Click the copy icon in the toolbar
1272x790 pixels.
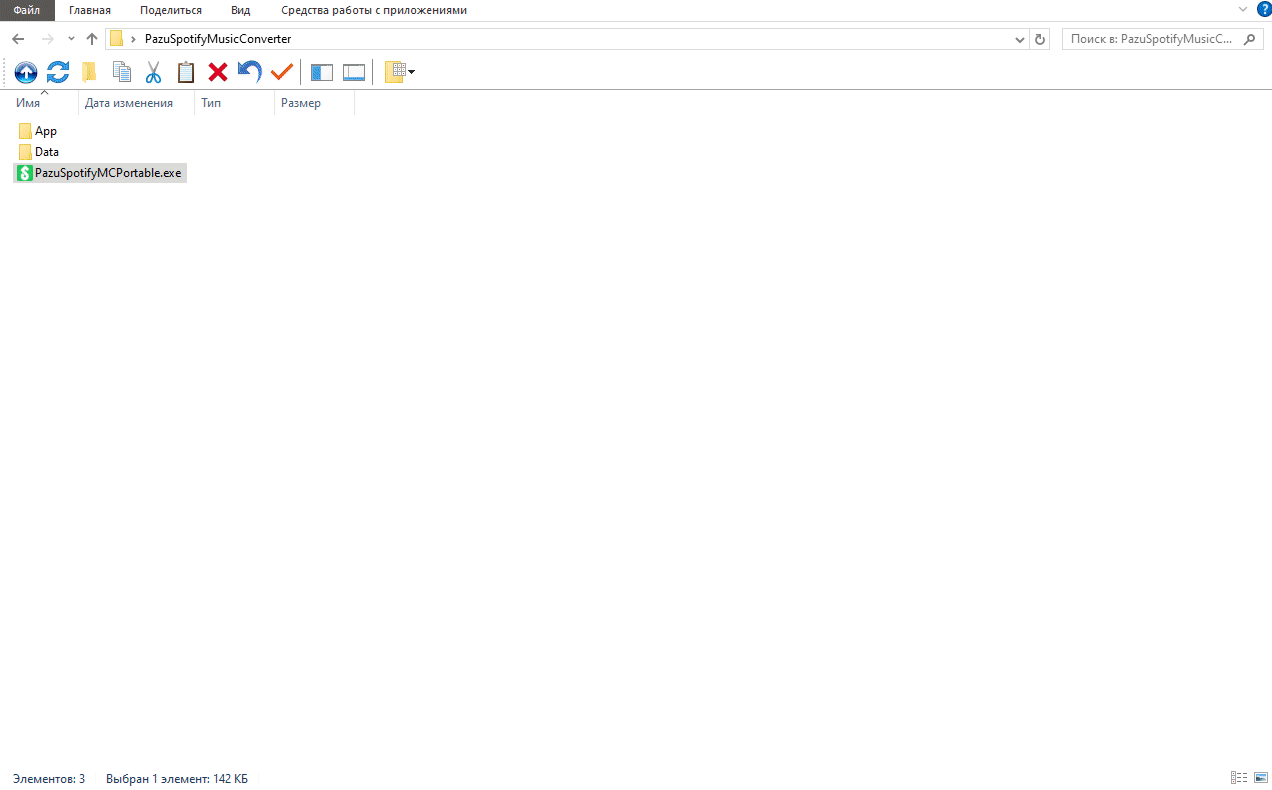pyautogui.click(x=122, y=72)
